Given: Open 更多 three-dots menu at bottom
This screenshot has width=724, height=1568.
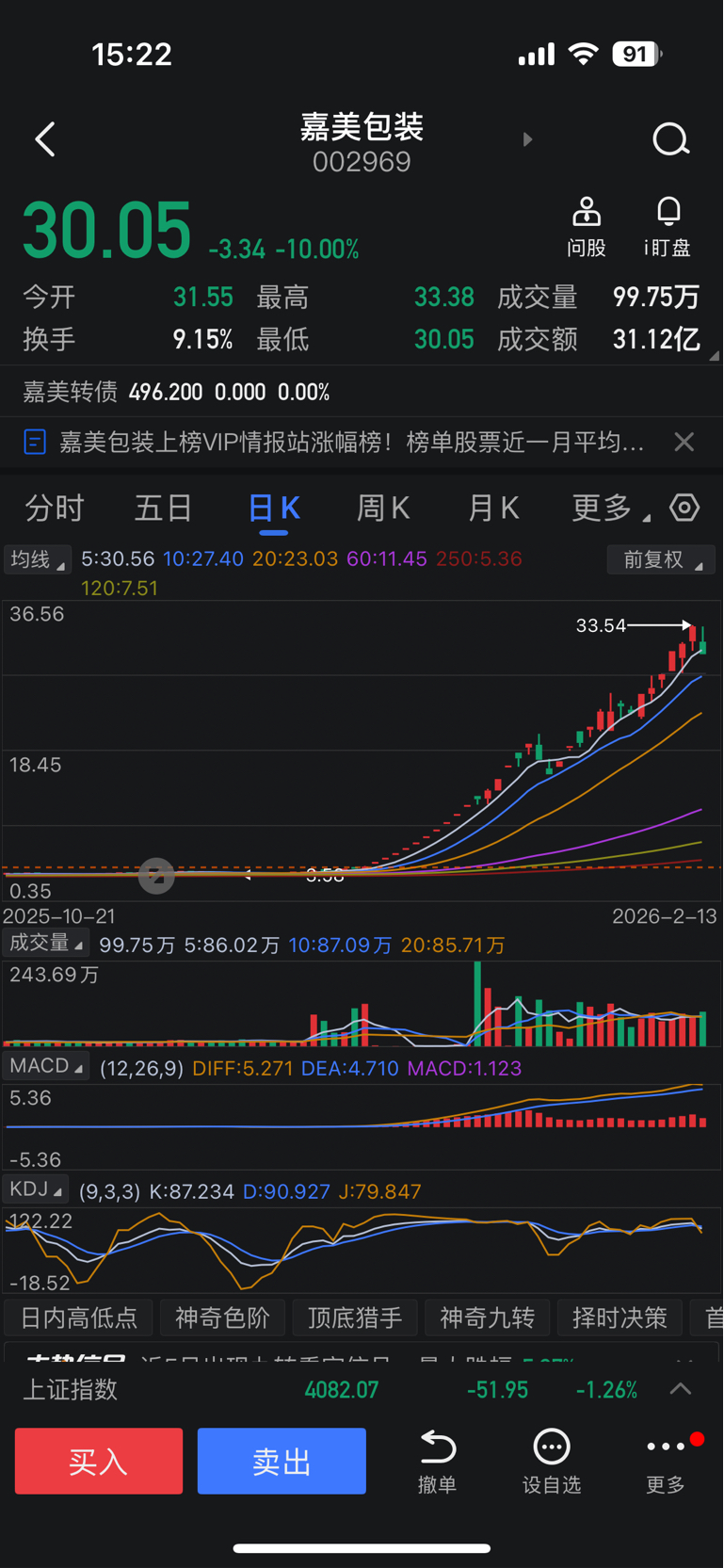Looking at the screenshot, I should pos(666,1446).
